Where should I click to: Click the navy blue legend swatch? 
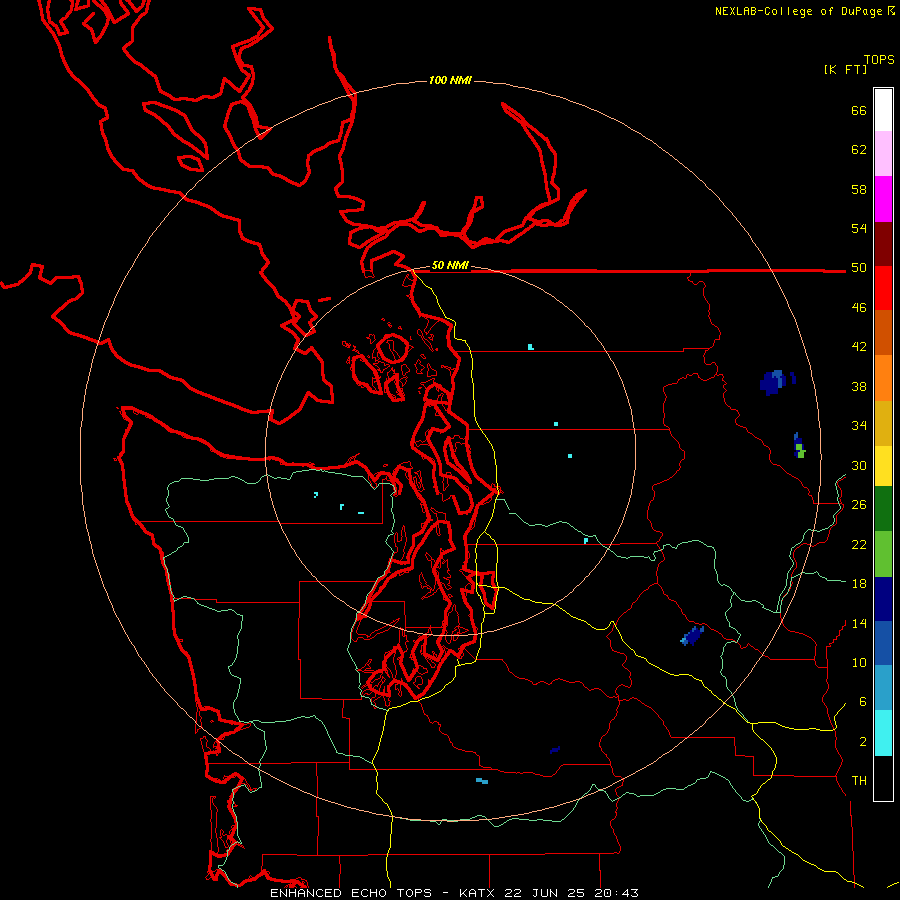tap(883, 599)
